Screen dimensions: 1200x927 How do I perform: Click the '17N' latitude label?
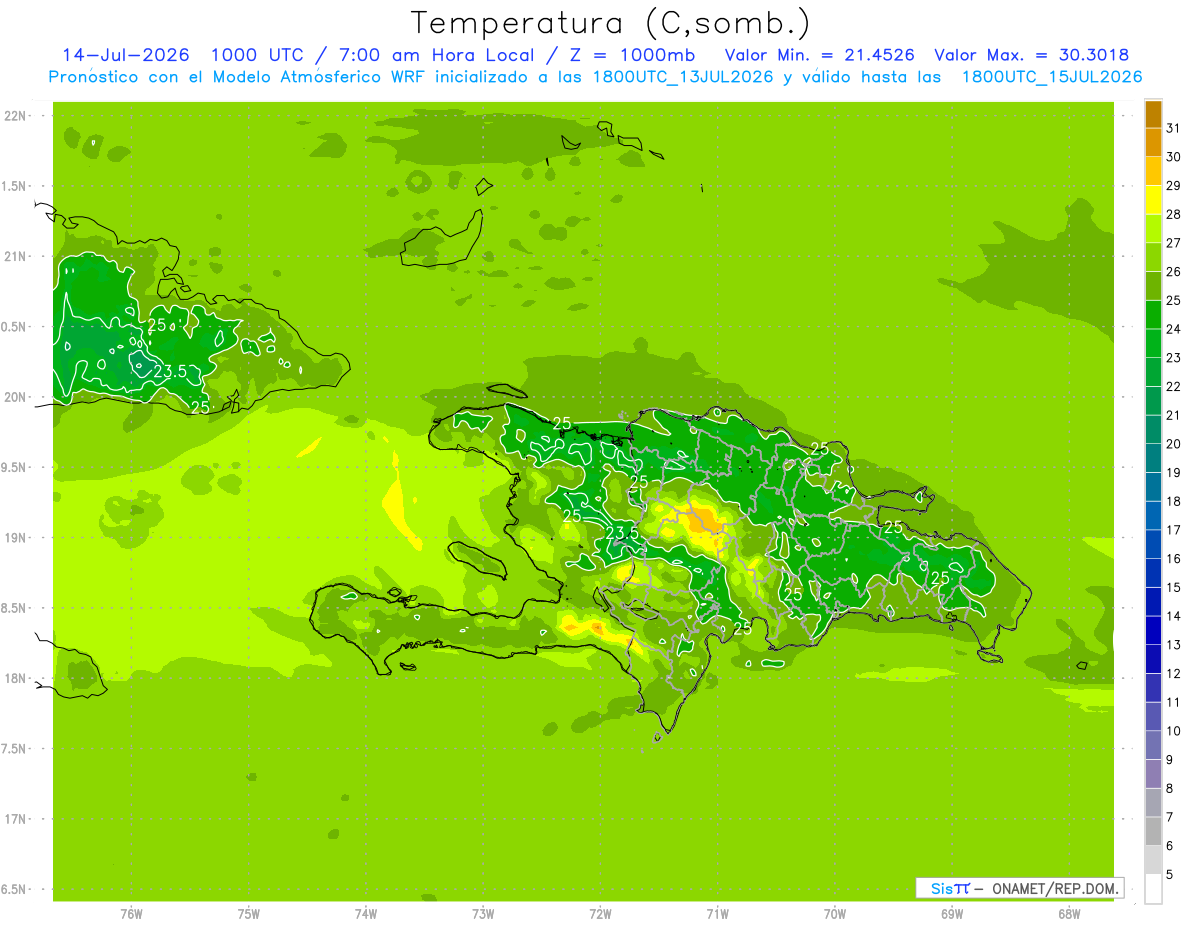17,820
